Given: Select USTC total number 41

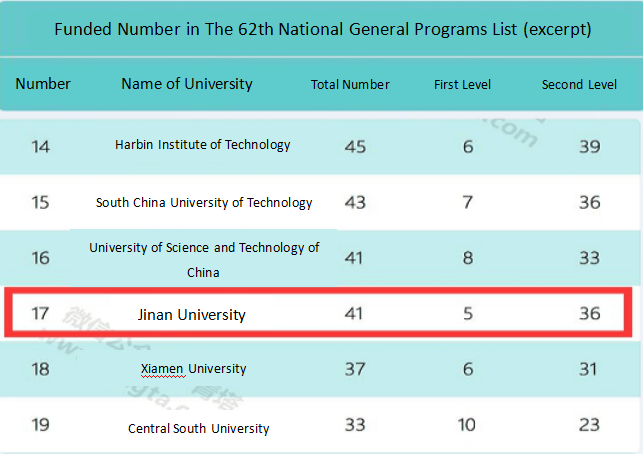Looking at the screenshot, I should [x=354, y=258].
